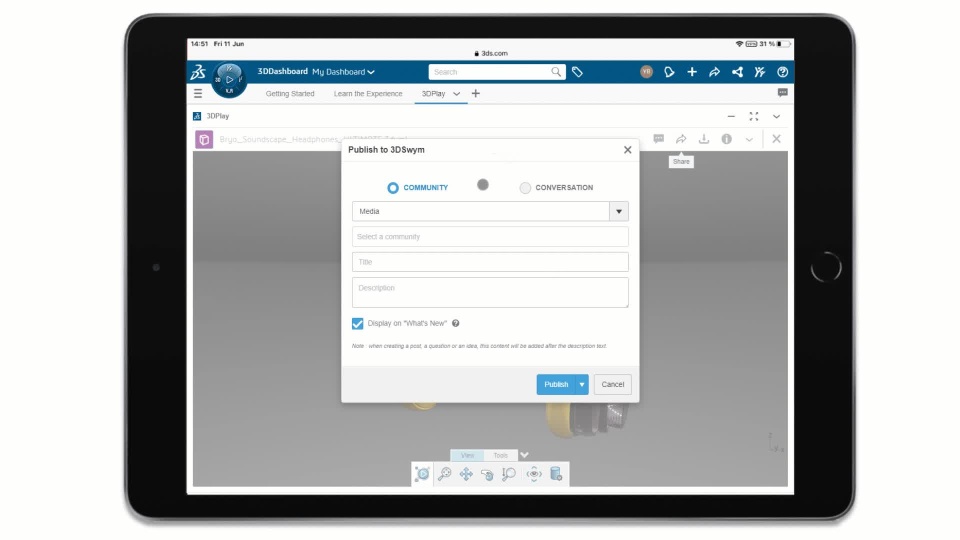Open the information icon in 3DPlay toolbar
Image resolution: width=960 pixels, height=540 pixels.
[727, 139]
